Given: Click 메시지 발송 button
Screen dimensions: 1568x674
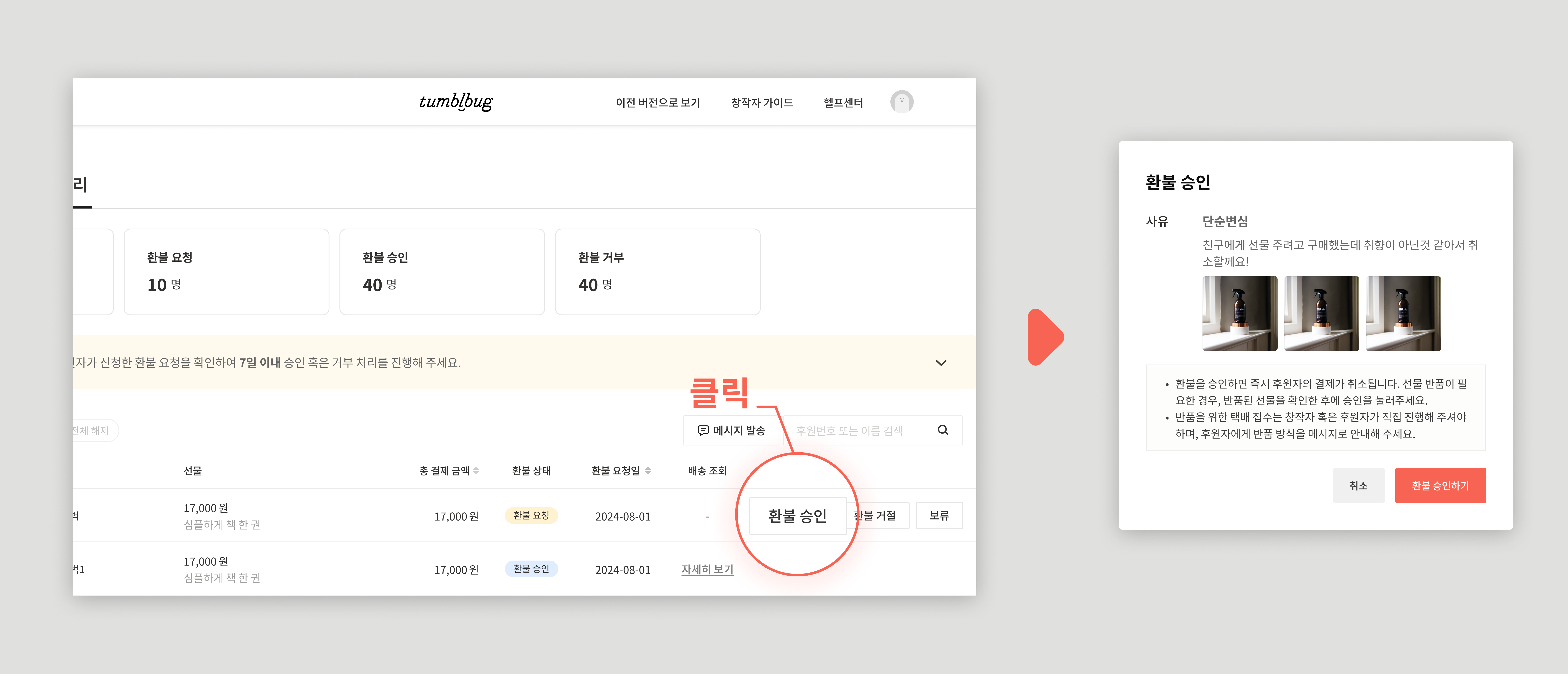Looking at the screenshot, I should click(731, 430).
